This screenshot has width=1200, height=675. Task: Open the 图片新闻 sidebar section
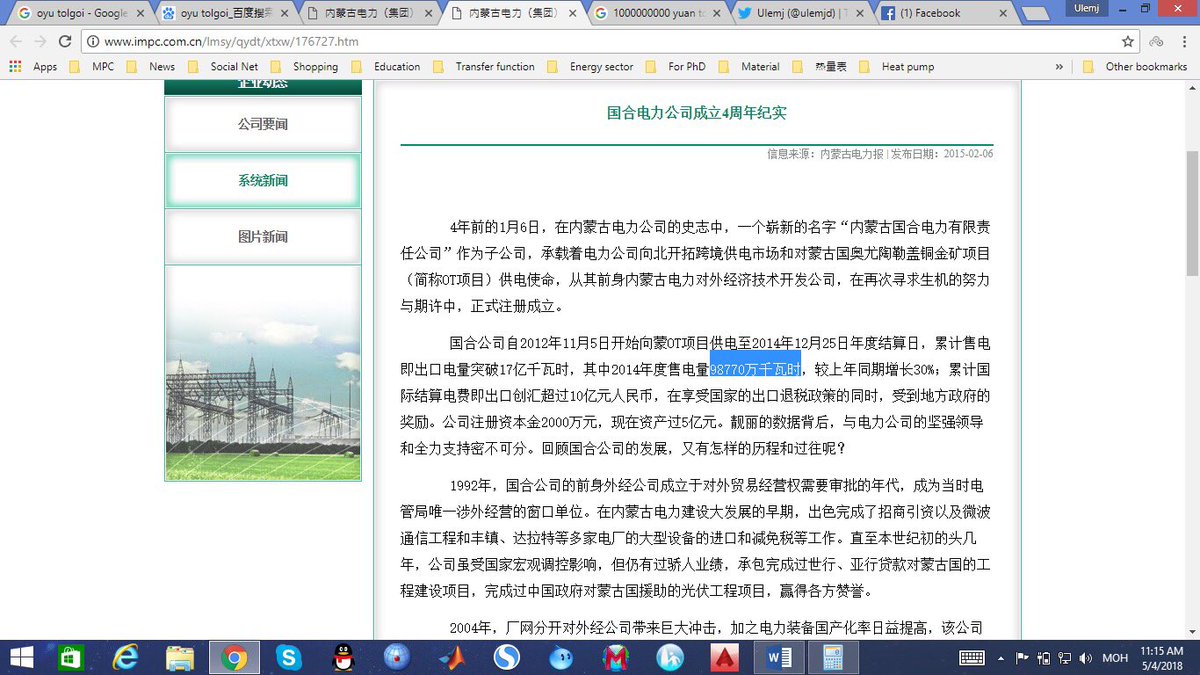pos(263,236)
